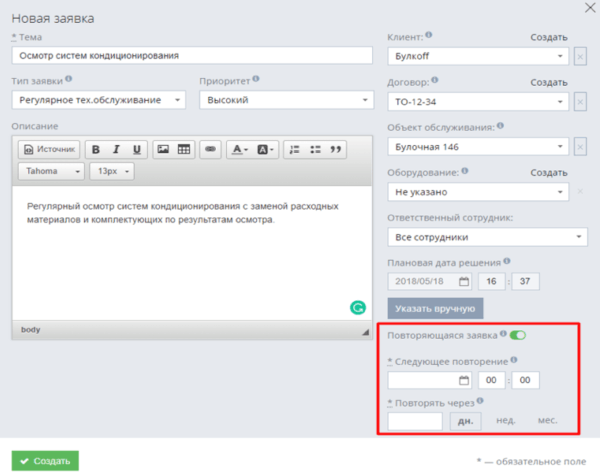Open calendar for Следующее повторение
600x476 pixels.
tap(464, 380)
